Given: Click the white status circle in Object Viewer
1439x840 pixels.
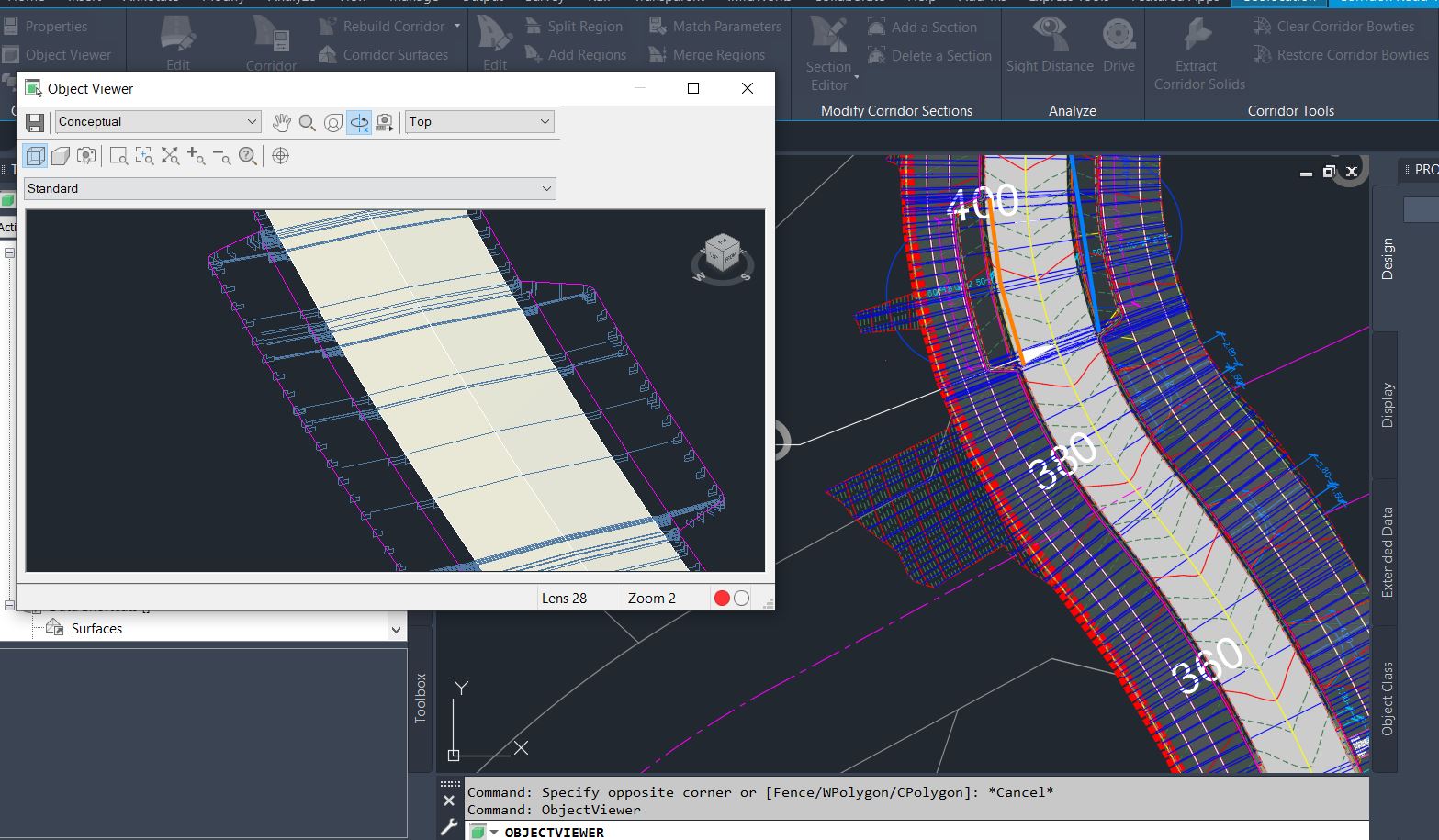Looking at the screenshot, I should pos(742,599).
